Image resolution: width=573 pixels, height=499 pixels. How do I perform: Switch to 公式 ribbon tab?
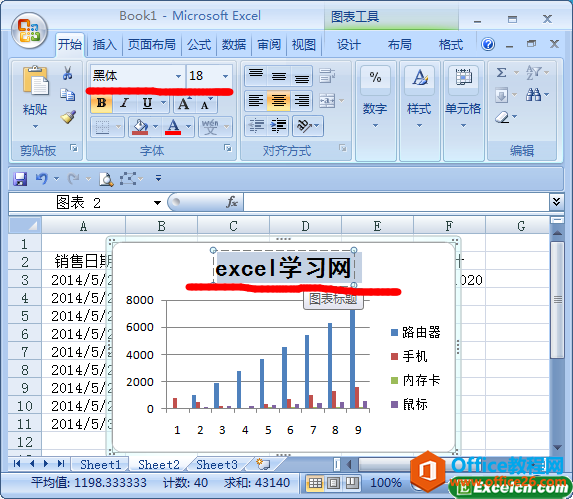pos(199,45)
